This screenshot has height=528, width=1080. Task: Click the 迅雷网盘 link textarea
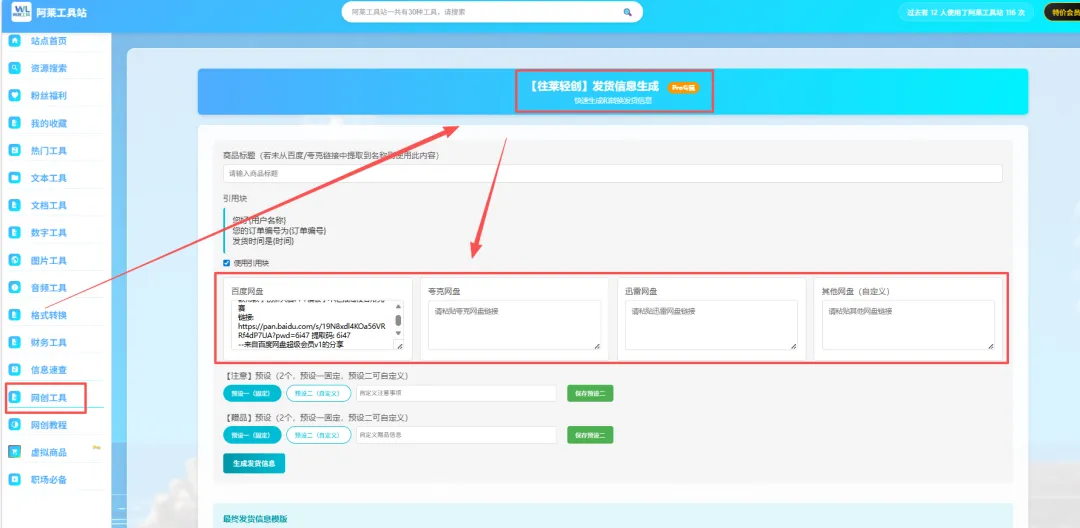click(x=712, y=325)
